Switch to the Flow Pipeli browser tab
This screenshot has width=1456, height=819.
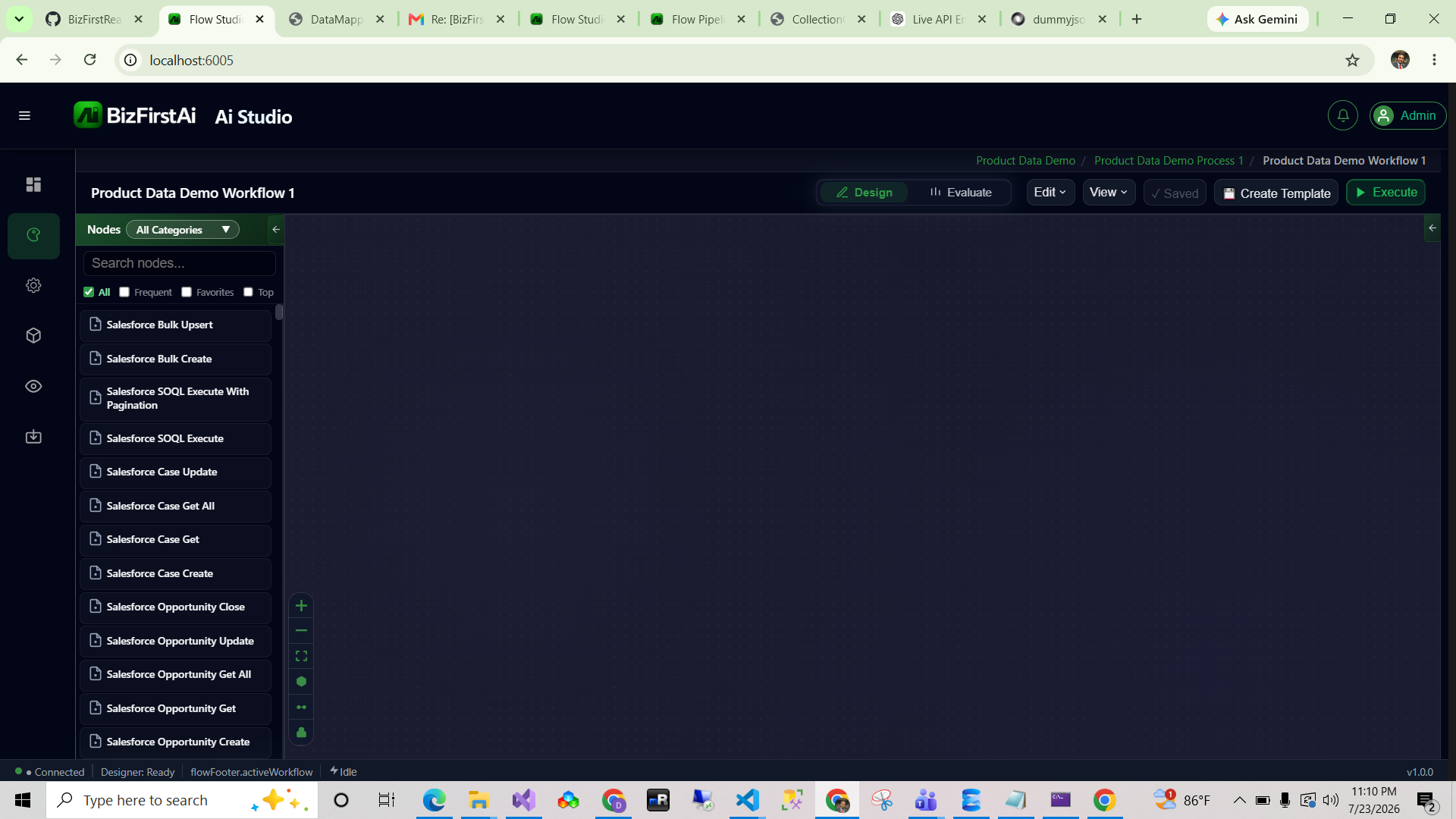coord(698,19)
